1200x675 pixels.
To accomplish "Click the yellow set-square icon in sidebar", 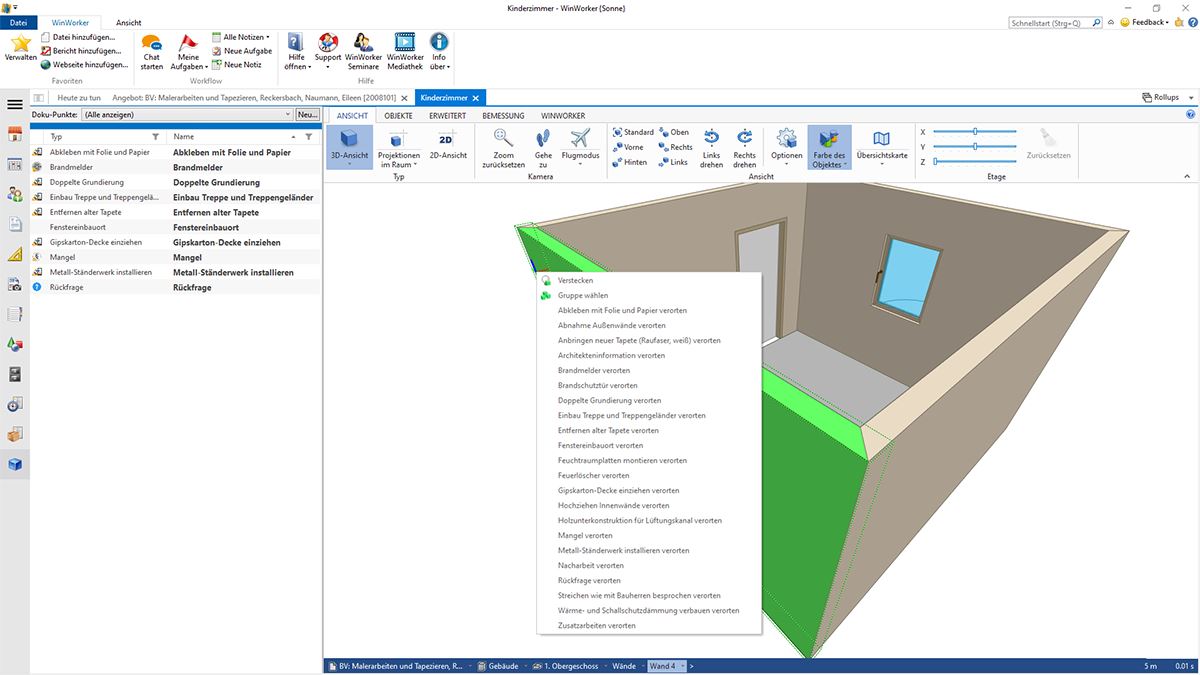I will (x=14, y=255).
